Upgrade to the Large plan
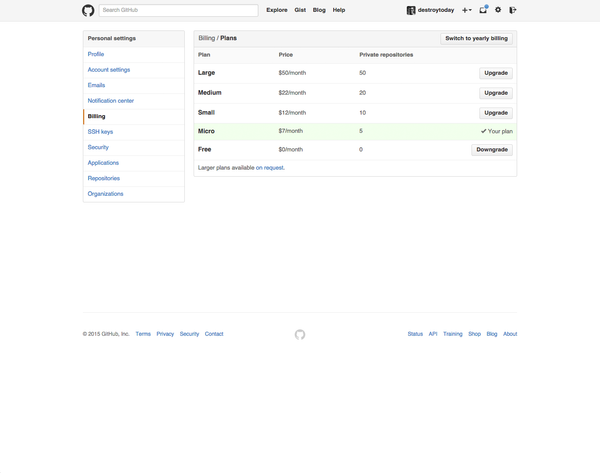Screen dimensions: 600x473 point(496,73)
